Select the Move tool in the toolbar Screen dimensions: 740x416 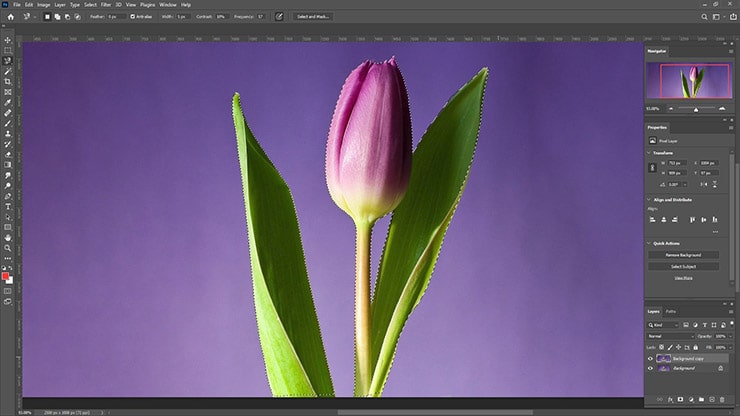point(8,40)
